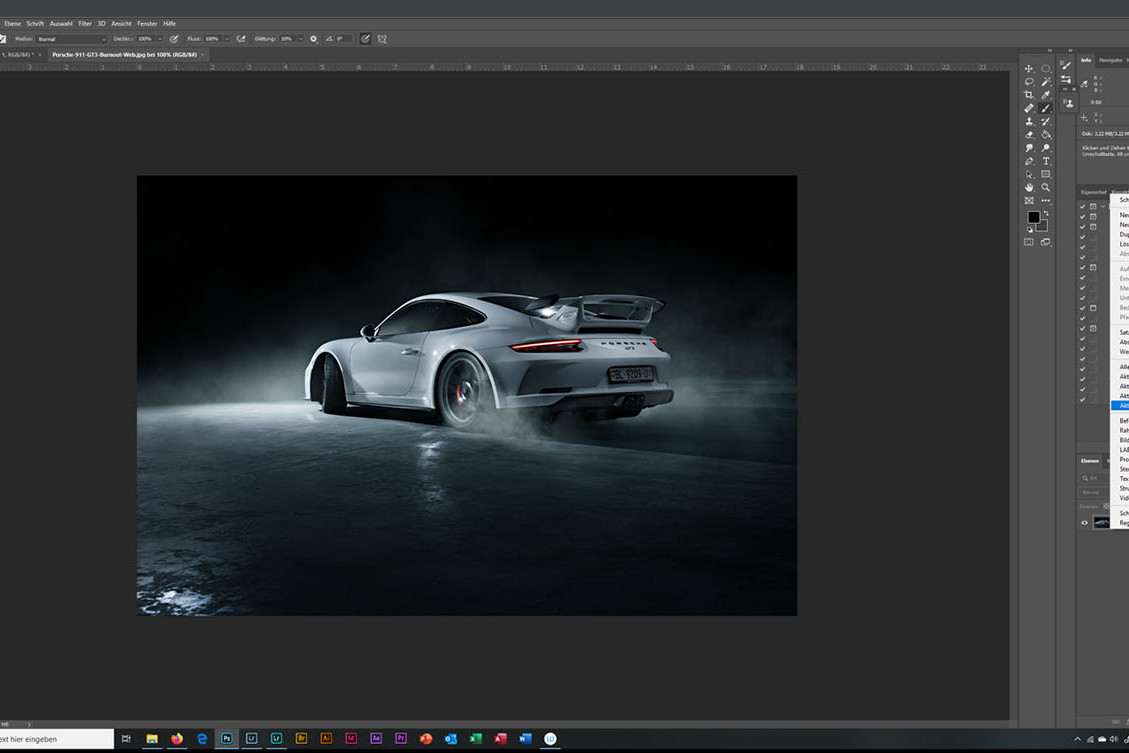Select the Magic Wand tool

click(x=1045, y=81)
